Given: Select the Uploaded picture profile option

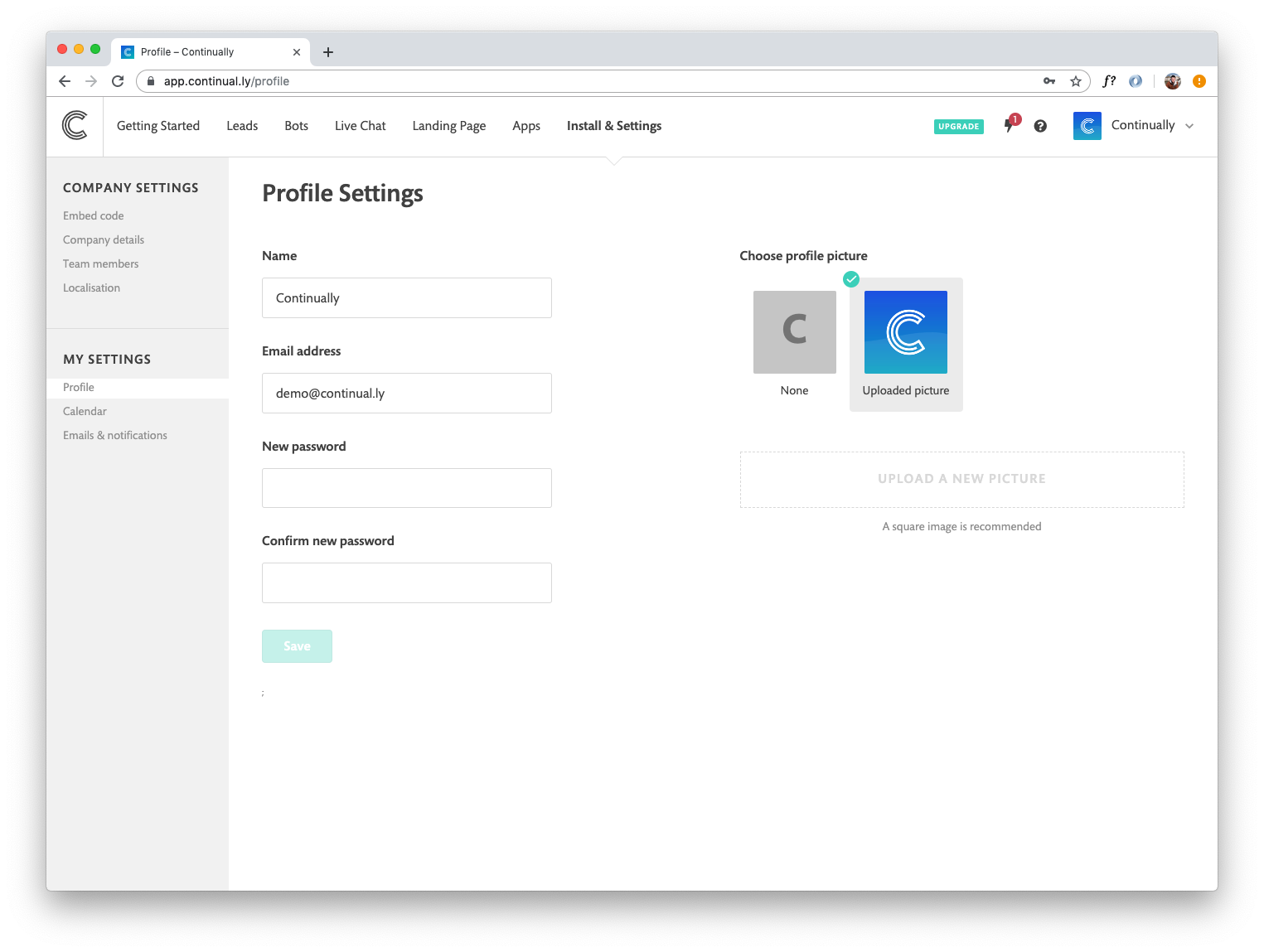Looking at the screenshot, I should click(905, 331).
